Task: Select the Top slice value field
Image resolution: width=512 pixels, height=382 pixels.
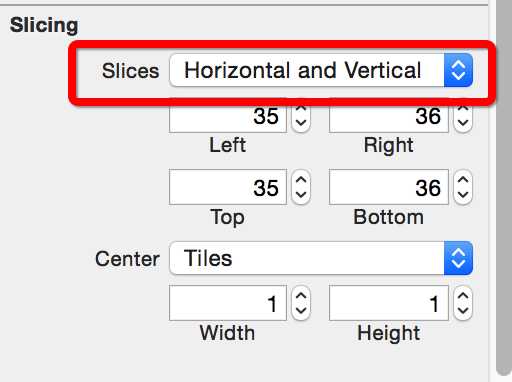Action: (x=228, y=187)
